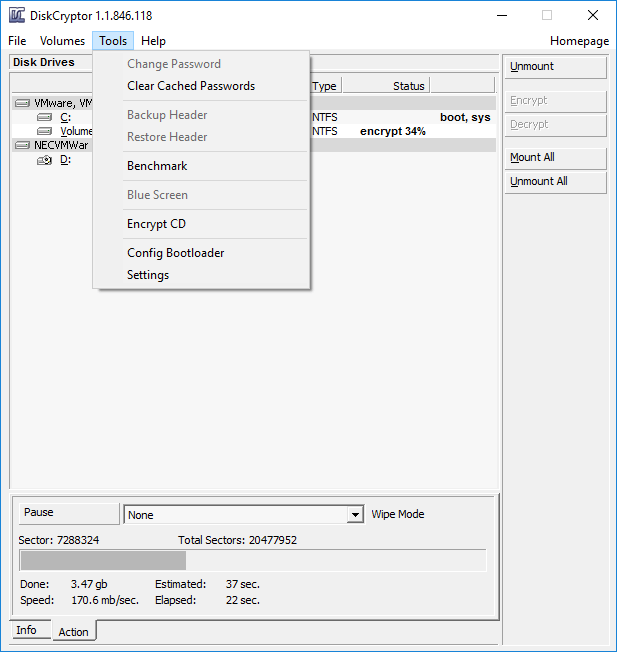The width and height of the screenshot is (617, 652).
Task: Click the '3.47 gb' done value
Action: pyautogui.click(x=89, y=584)
